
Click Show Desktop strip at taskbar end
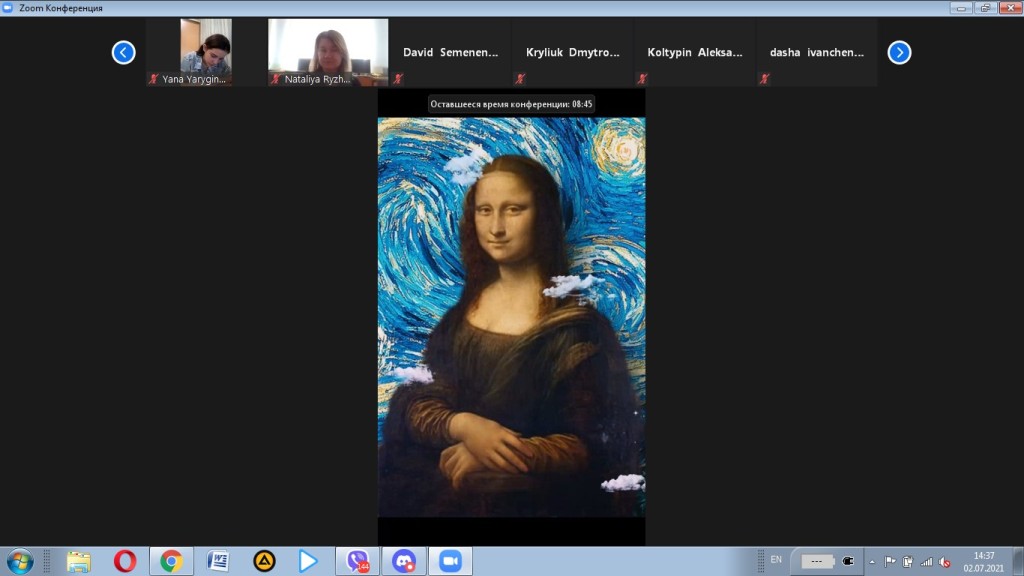pyautogui.click(x=1018, y=562)
